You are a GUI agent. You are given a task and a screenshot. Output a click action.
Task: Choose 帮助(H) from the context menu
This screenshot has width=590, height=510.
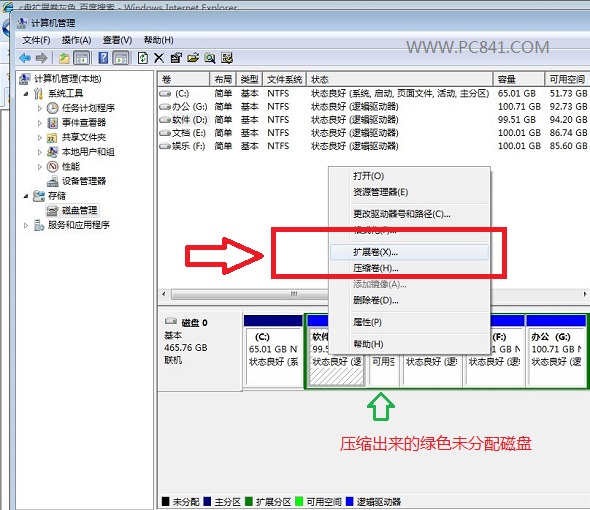click(409, 344)
